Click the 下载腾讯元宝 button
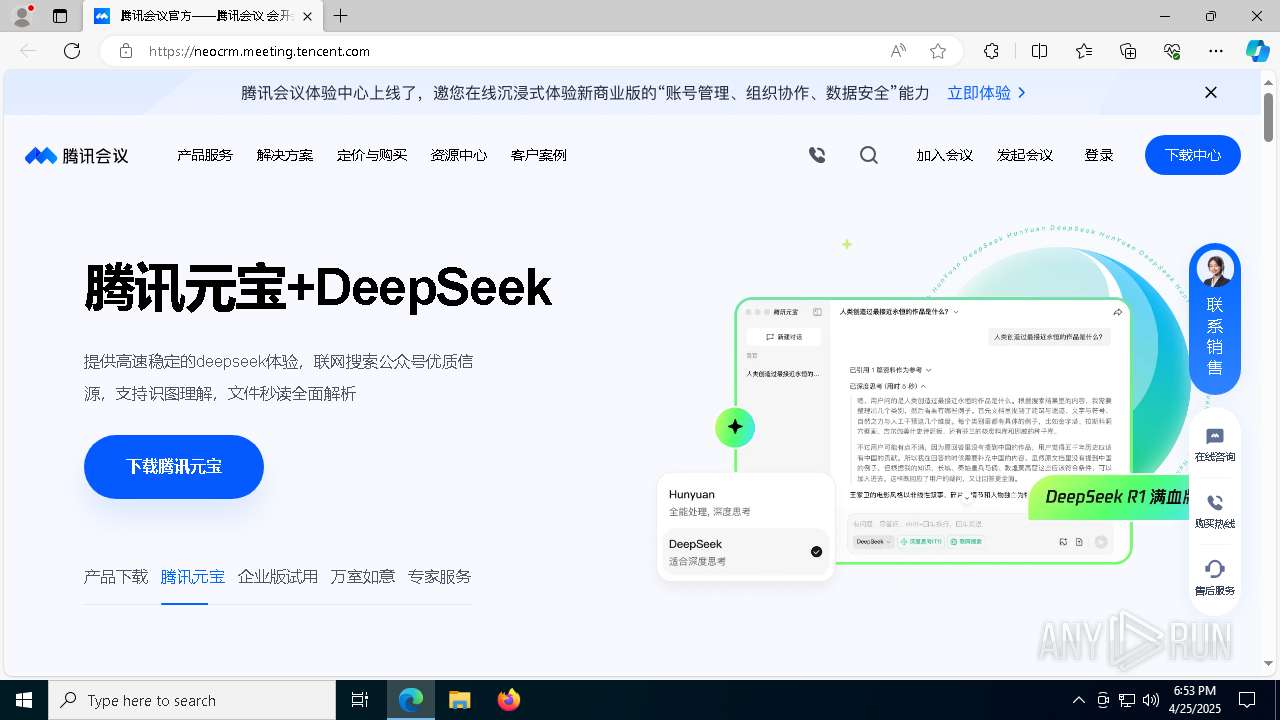The width and height of the screenshot is (1280, 720). pos(174,467)
